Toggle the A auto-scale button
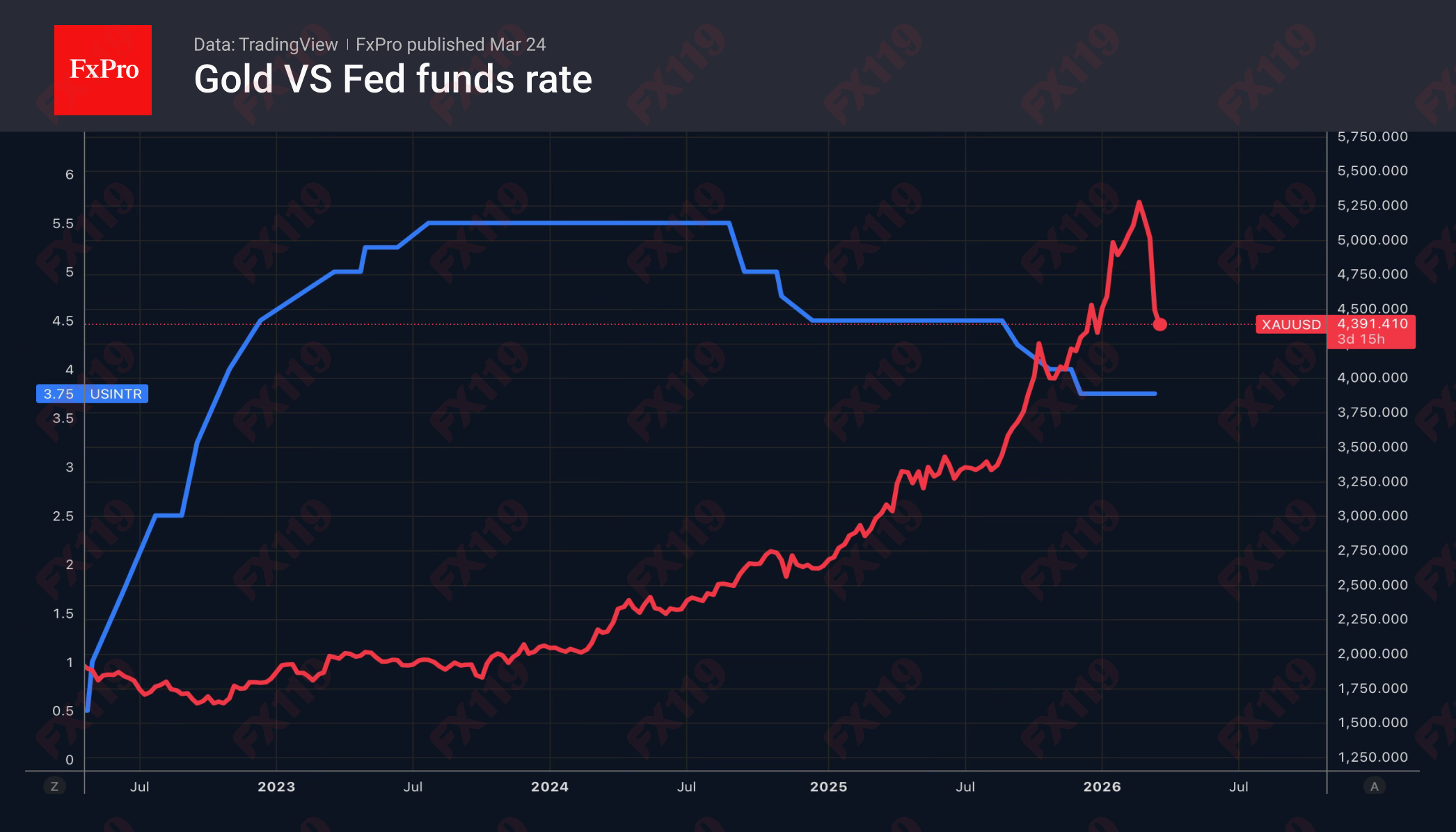1456x832 pixels. pyautogui.click(x=1374, y=786)
